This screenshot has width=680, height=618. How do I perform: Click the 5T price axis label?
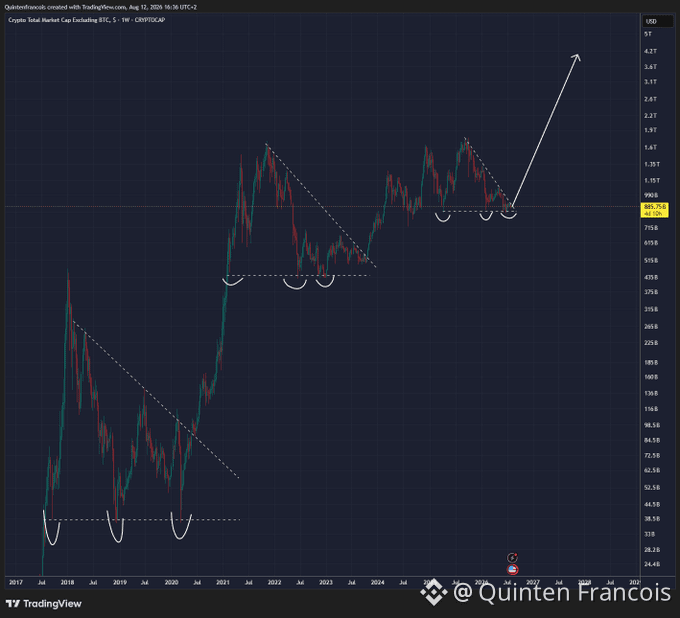[x=647, y=34]
